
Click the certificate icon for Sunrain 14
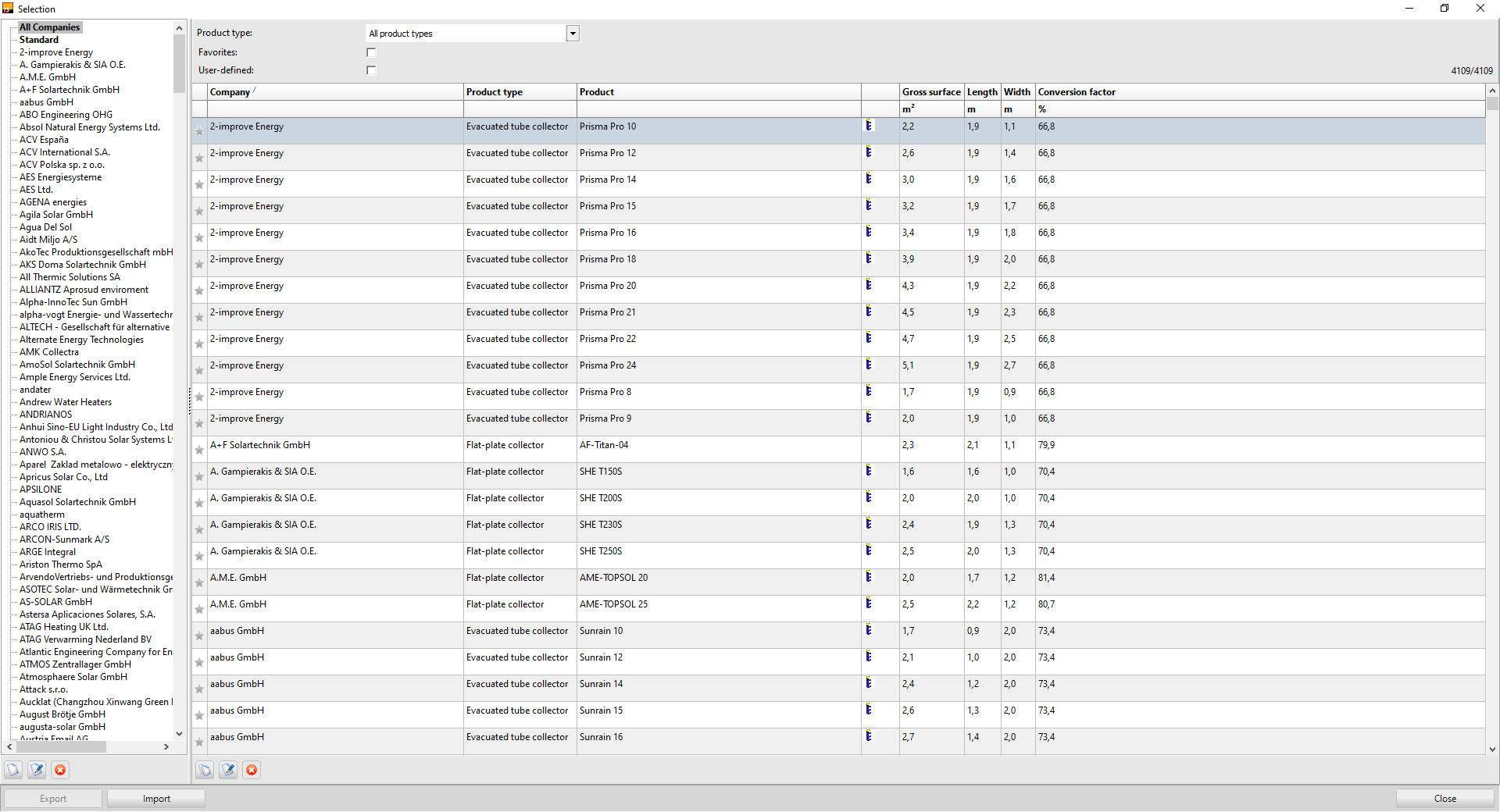tap(868, 683)
